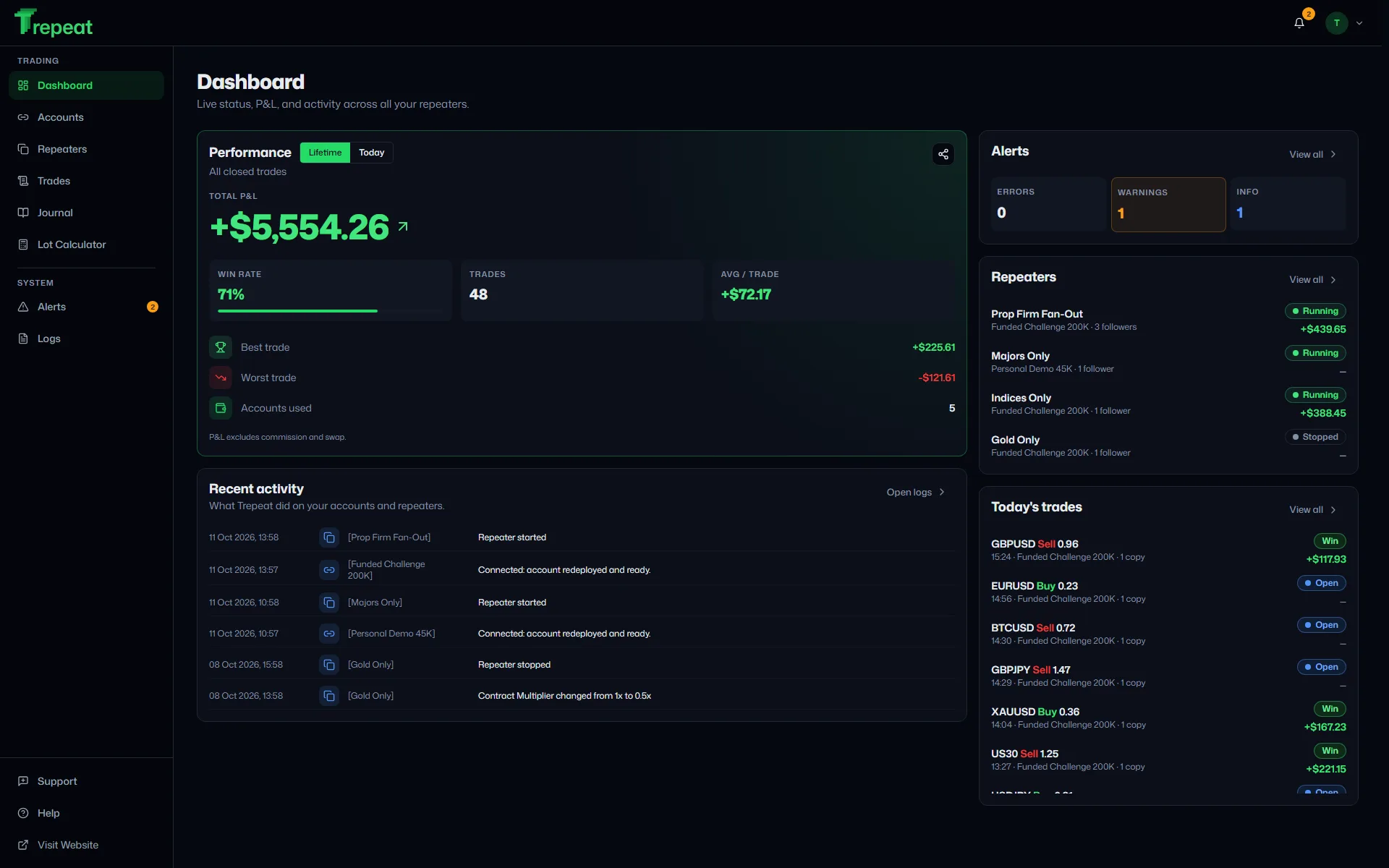This screenshot has height=868, width=1389.
Task: Click the Trepeat logo
Action: [x=54, y=23]
